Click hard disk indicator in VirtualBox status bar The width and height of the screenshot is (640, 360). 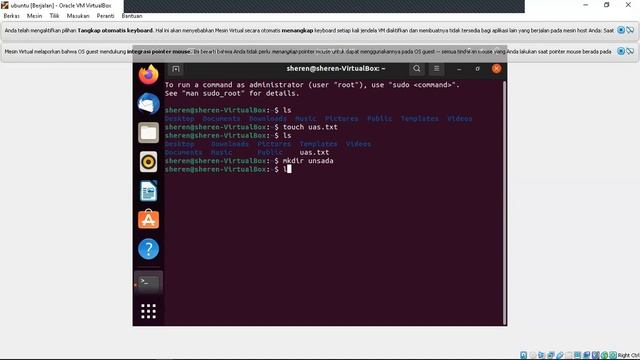[x=523, y=355]
